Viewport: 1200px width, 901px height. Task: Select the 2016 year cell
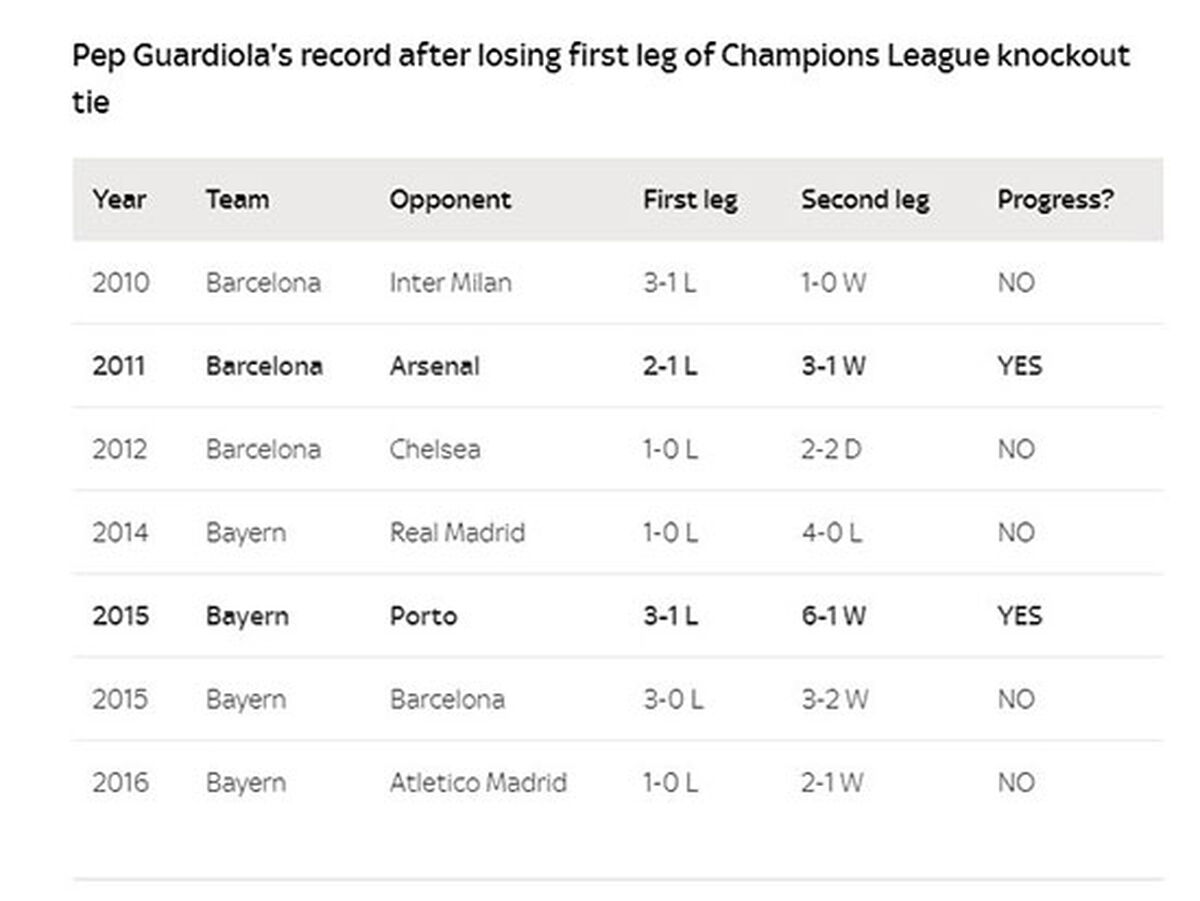tap(120, 782)
